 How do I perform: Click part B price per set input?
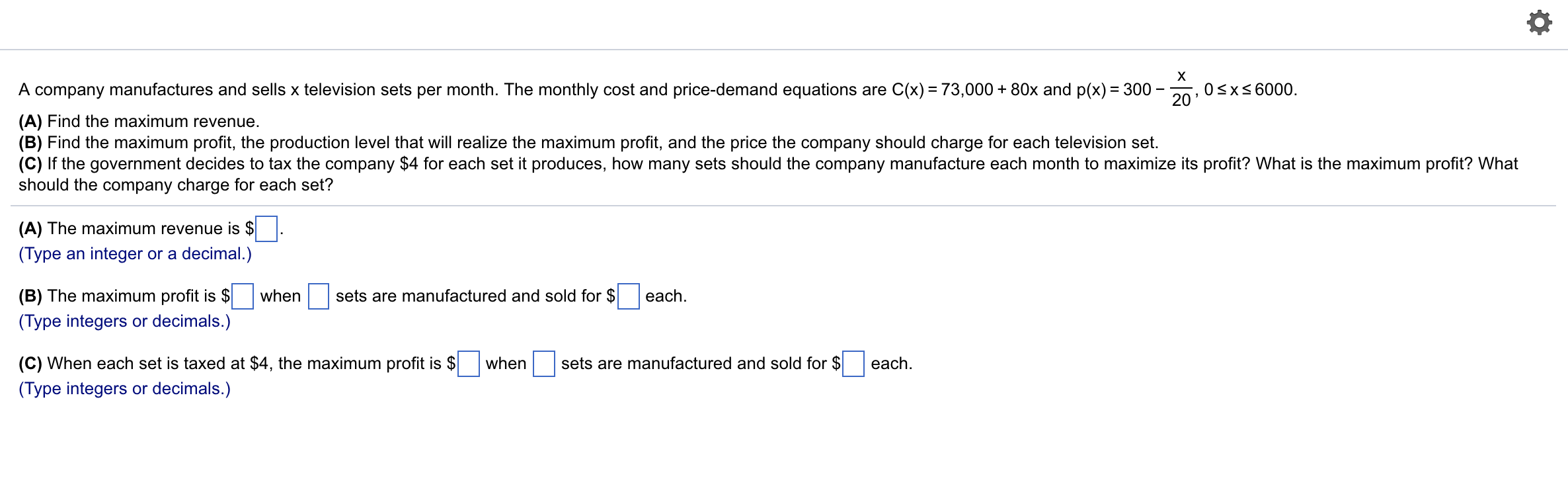tap(629, 296)
